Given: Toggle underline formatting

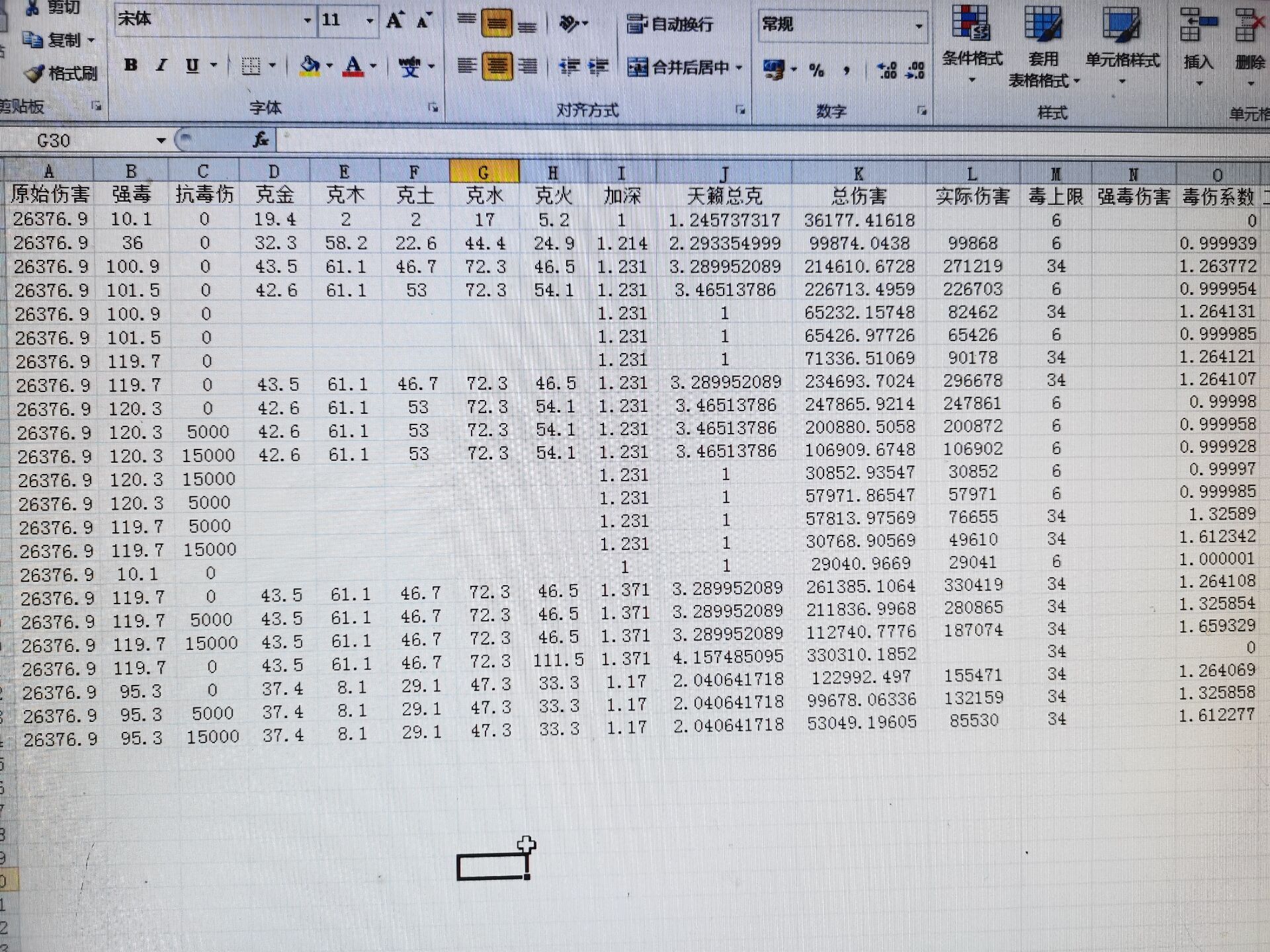Looking at the screenshot, I should coord(192,65).
